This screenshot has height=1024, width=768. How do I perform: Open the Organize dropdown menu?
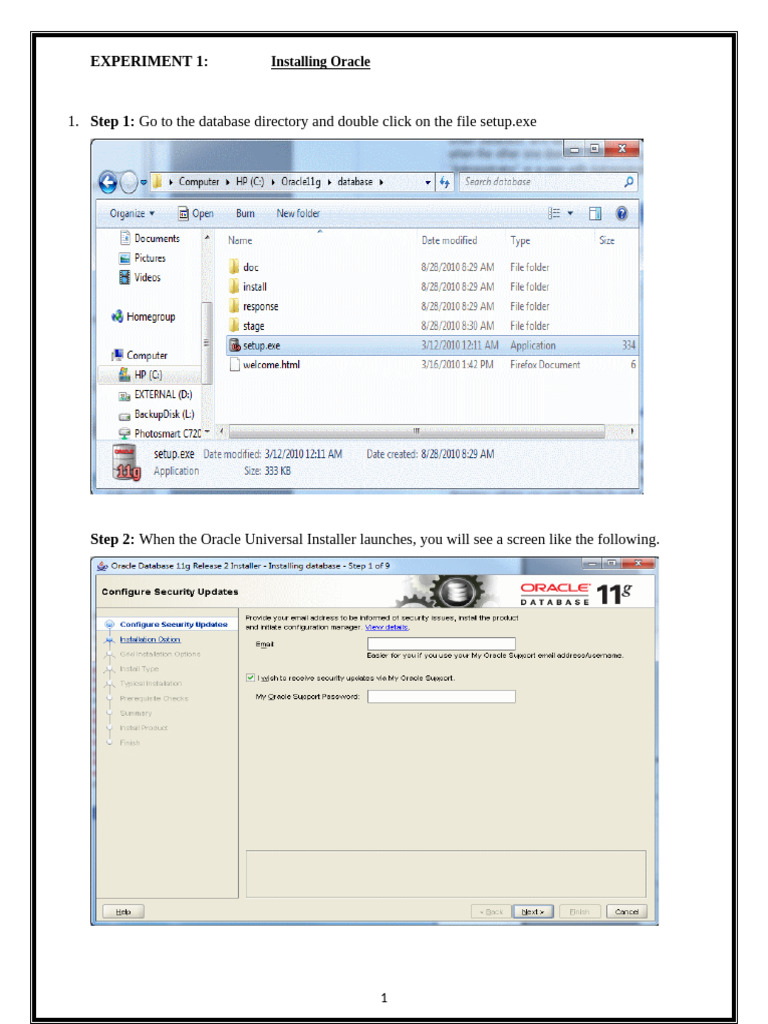coord(132,213)
